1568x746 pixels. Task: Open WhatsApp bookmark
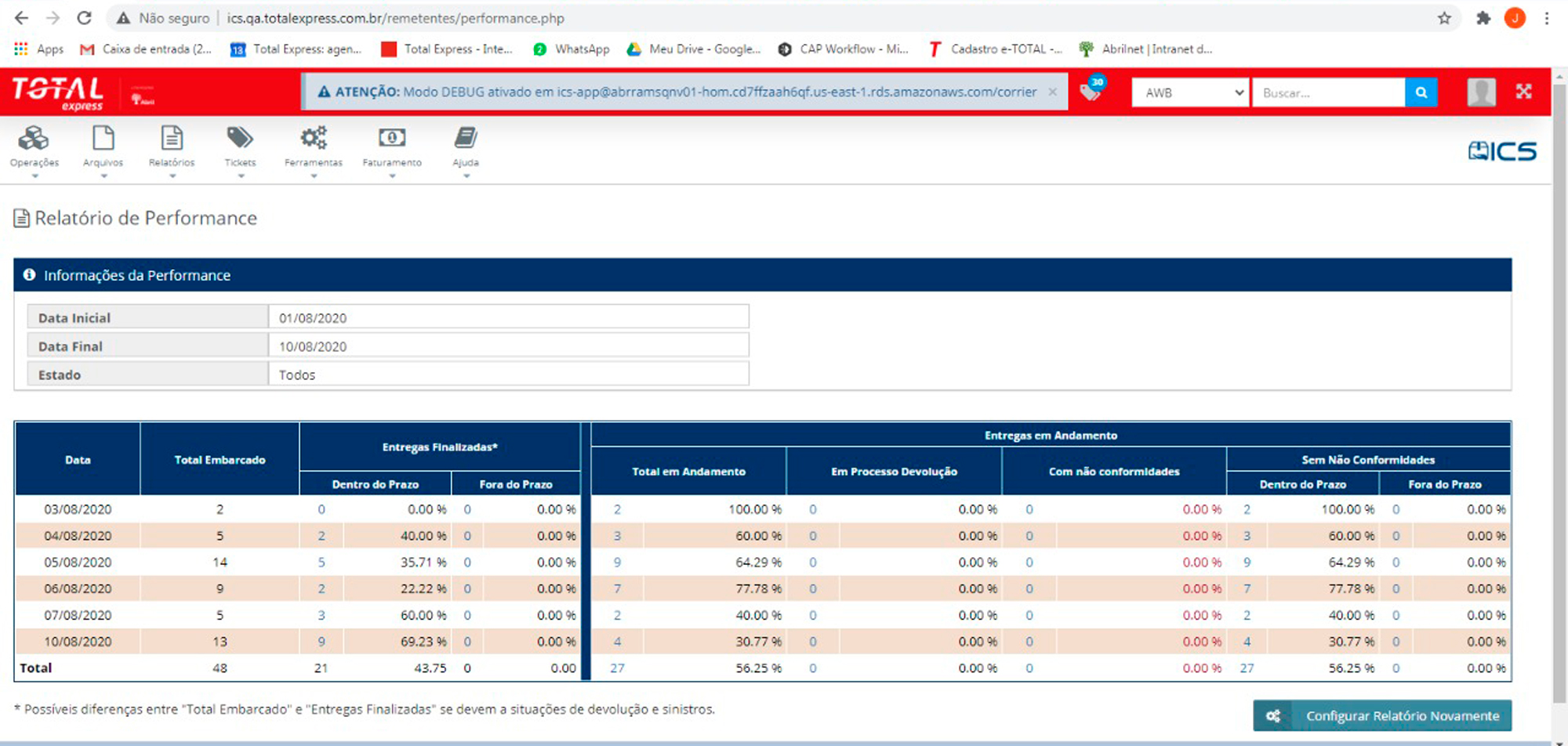coord(571,49)
